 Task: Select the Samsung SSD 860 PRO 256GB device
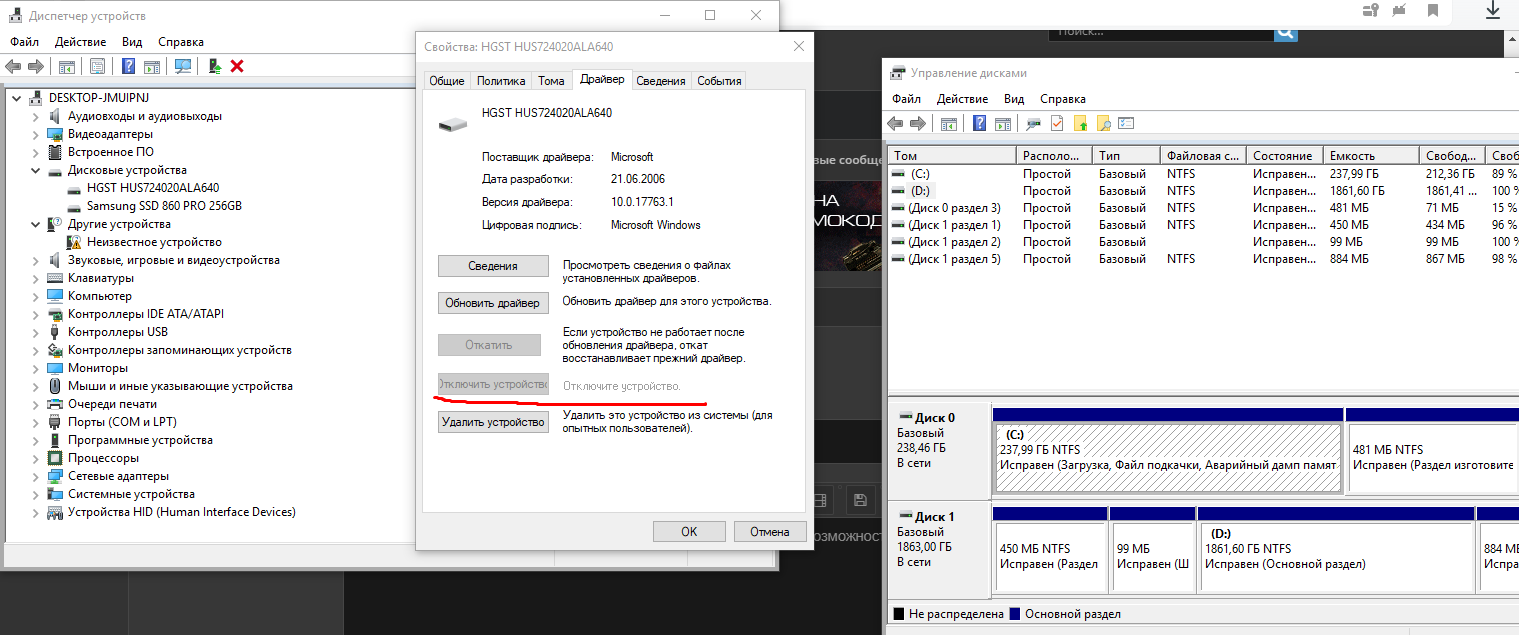164,206
